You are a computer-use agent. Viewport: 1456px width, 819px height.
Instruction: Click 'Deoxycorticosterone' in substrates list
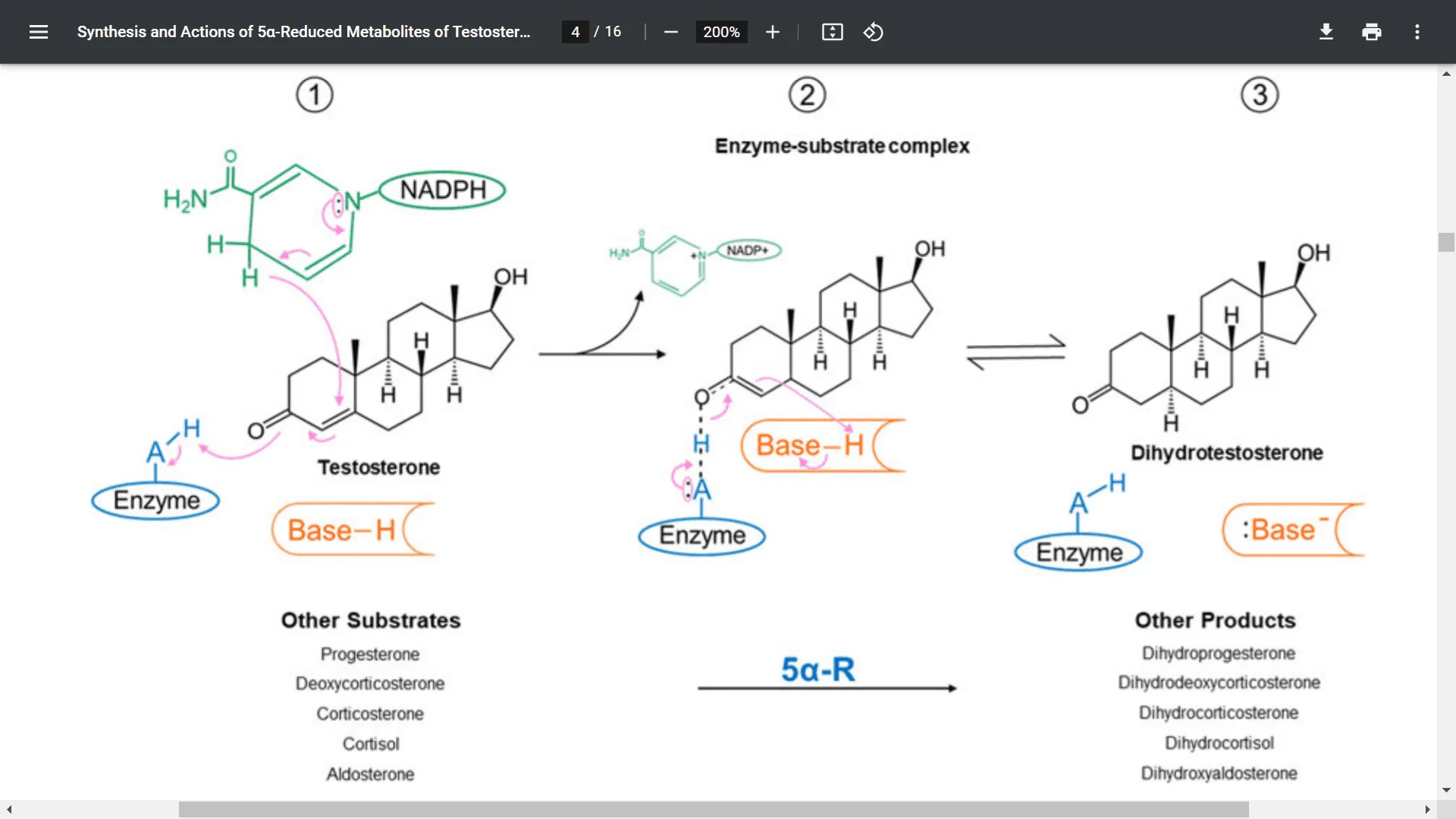pyautogui.click(x=370, y=683)
